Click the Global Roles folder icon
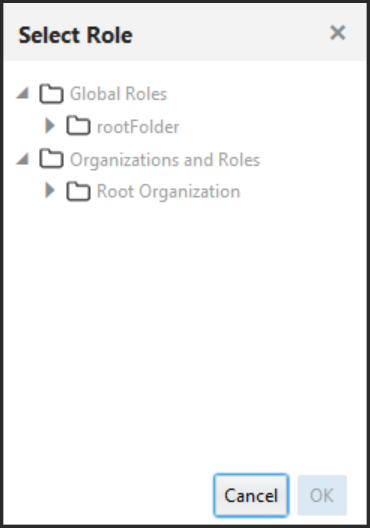This screenshot has width=370, height=528. tap(51, 94)
